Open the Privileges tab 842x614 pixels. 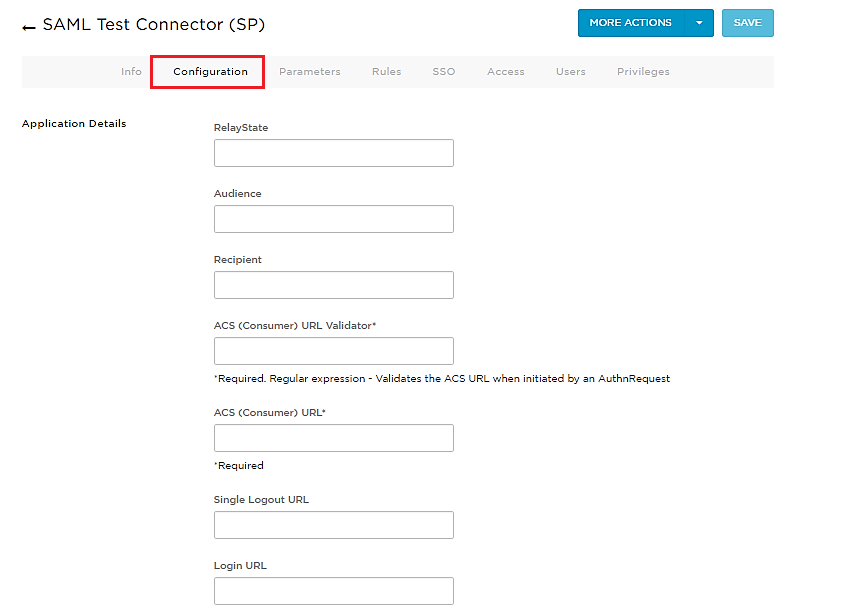point(642,71)
